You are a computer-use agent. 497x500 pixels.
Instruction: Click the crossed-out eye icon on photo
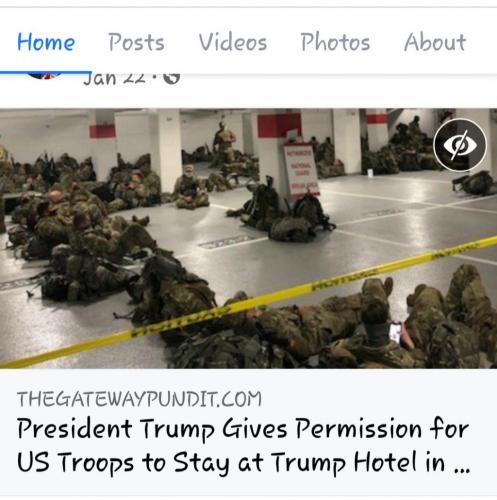[460, 145]
